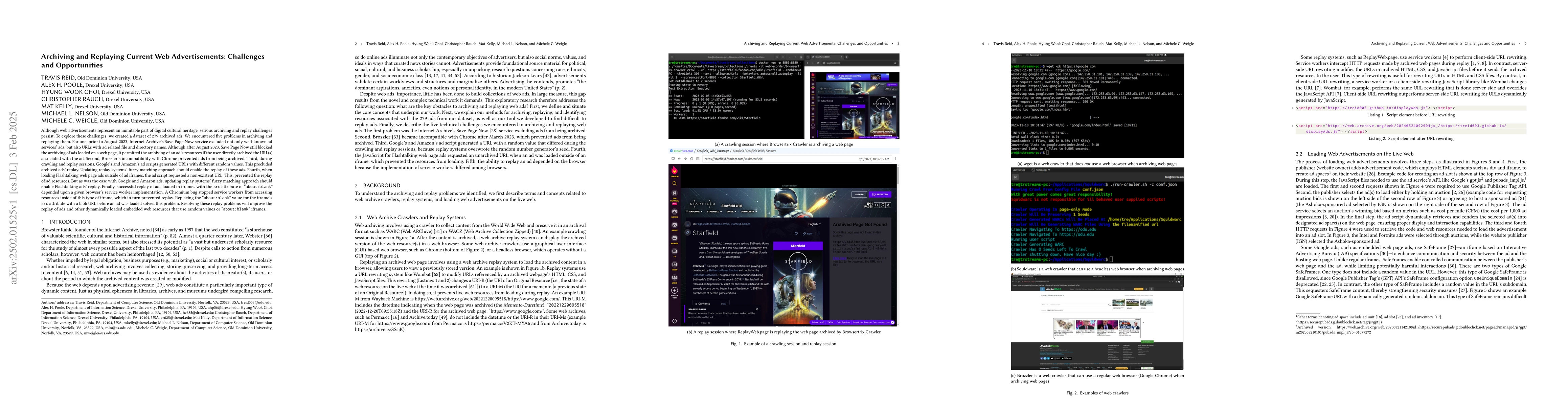Click the Fandom sidebar search magnifier icon

tap(675, 184)
